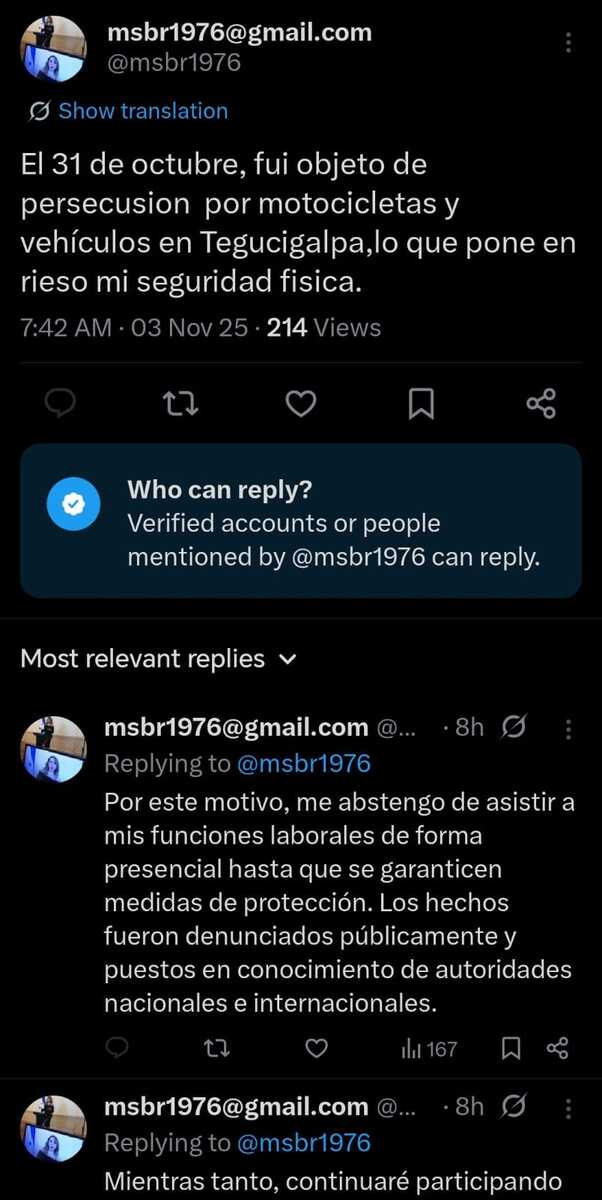Comment on the first reply
This screenshot has height=1200, width=602.
click(117, 1048)
